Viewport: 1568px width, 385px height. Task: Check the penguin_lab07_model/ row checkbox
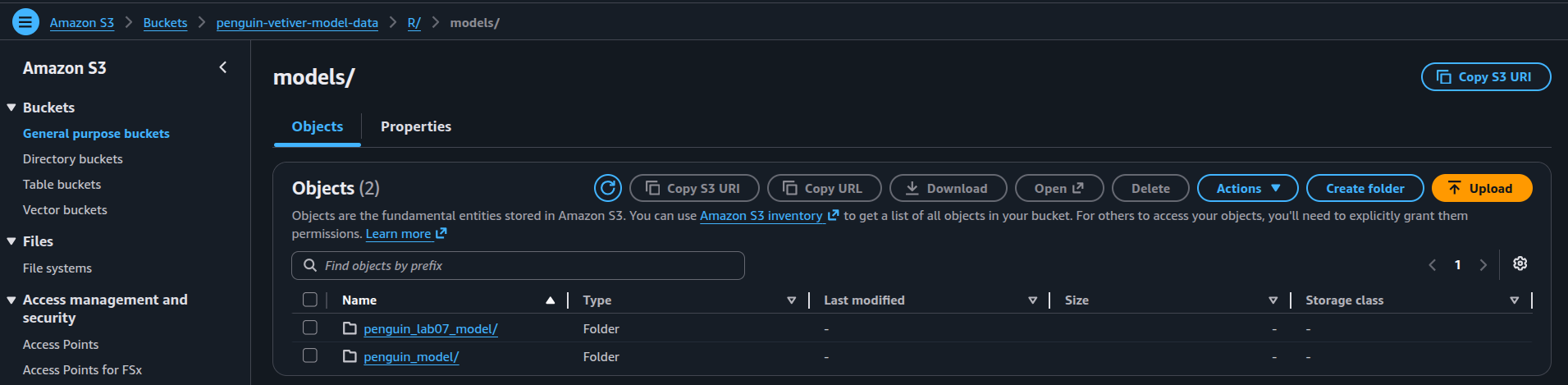click(x=310, y=328)
